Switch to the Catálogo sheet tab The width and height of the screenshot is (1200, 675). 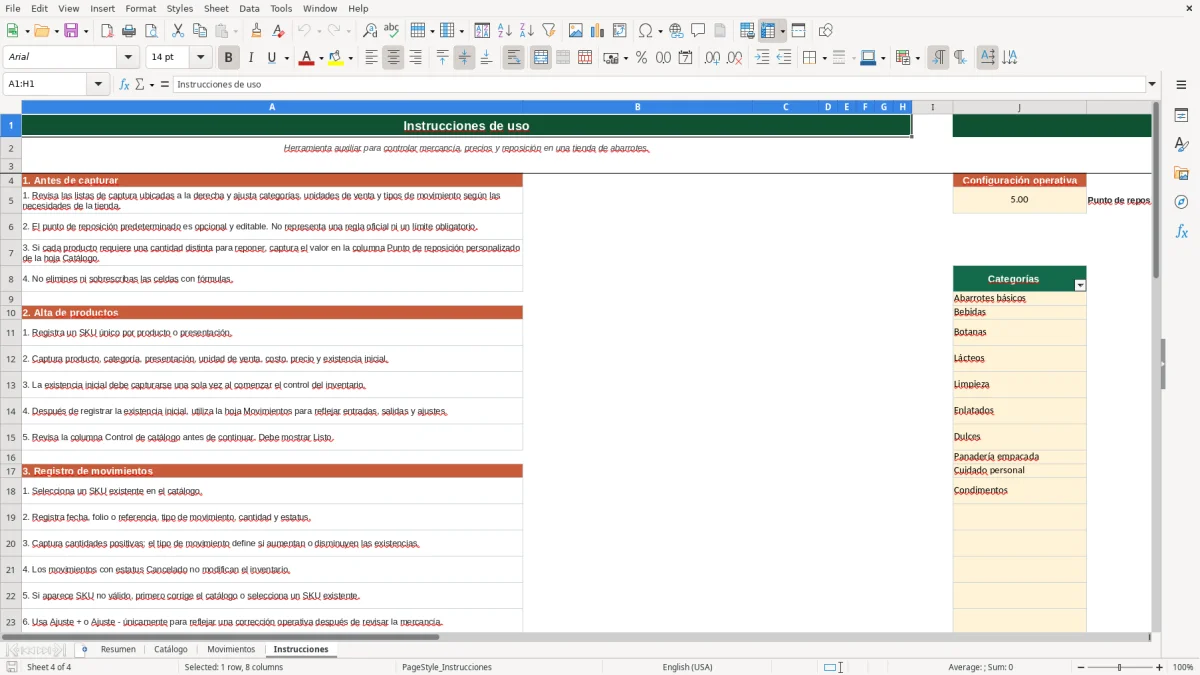click(171, 649)
